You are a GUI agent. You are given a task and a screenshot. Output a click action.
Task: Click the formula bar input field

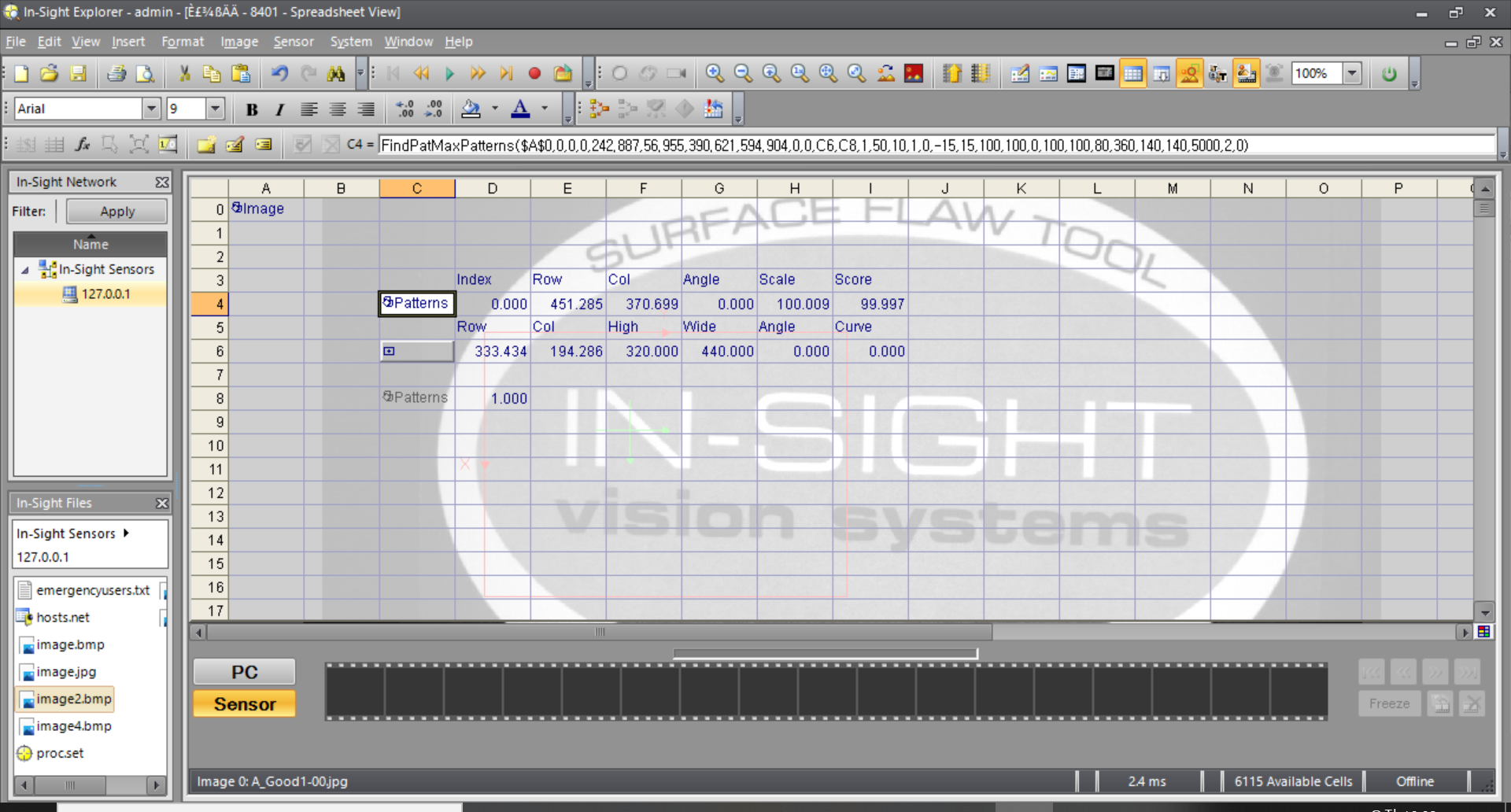(x=937, y=146)
